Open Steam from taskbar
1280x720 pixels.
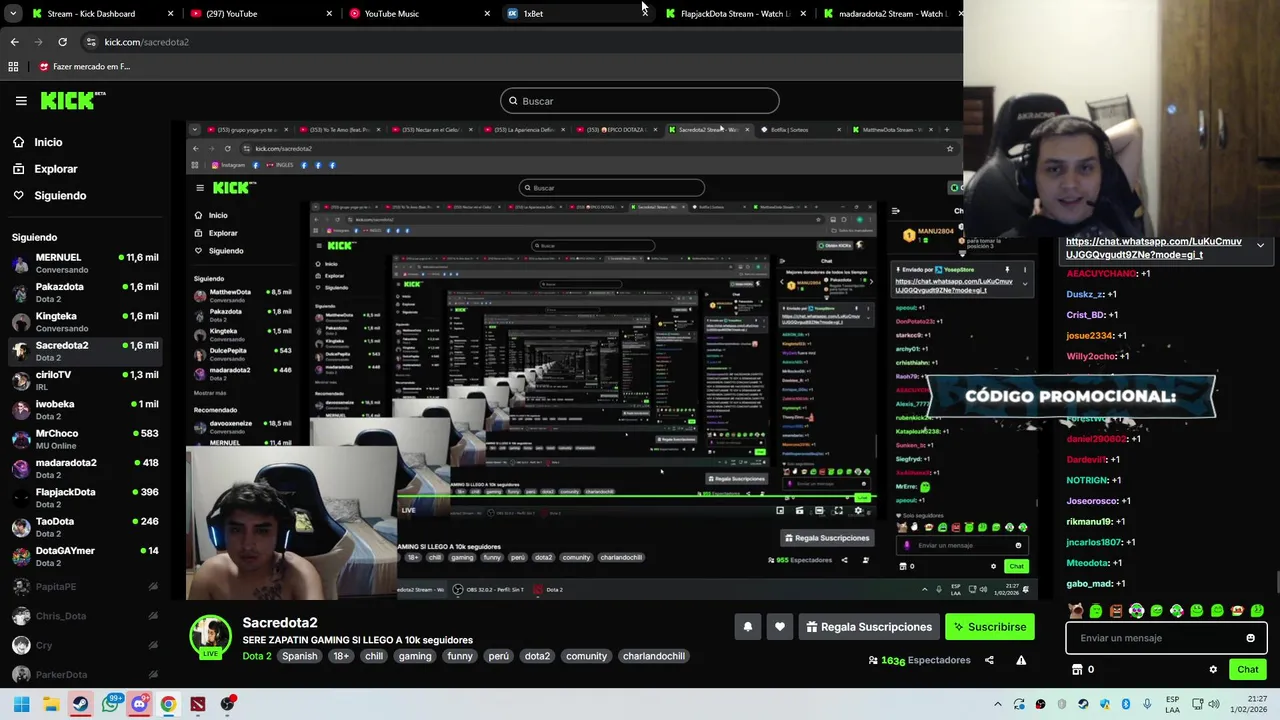80,704
